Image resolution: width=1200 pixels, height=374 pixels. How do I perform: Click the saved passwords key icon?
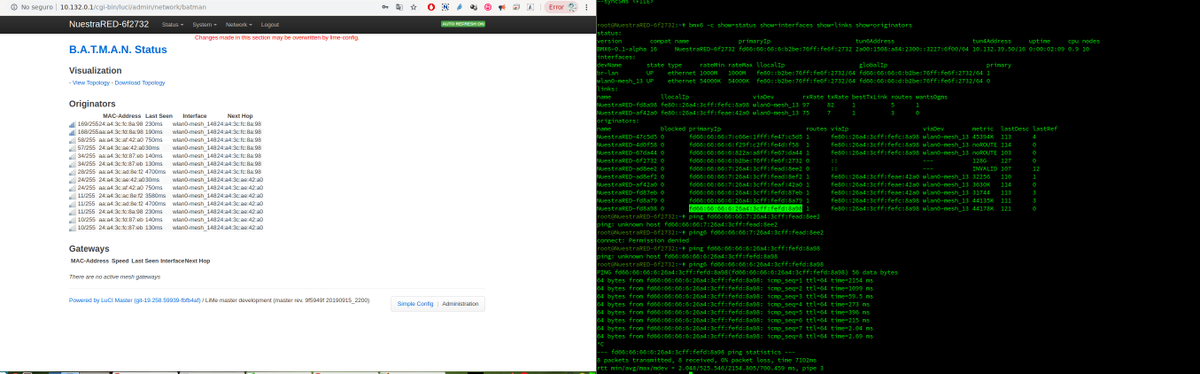(x=386, y=7)
